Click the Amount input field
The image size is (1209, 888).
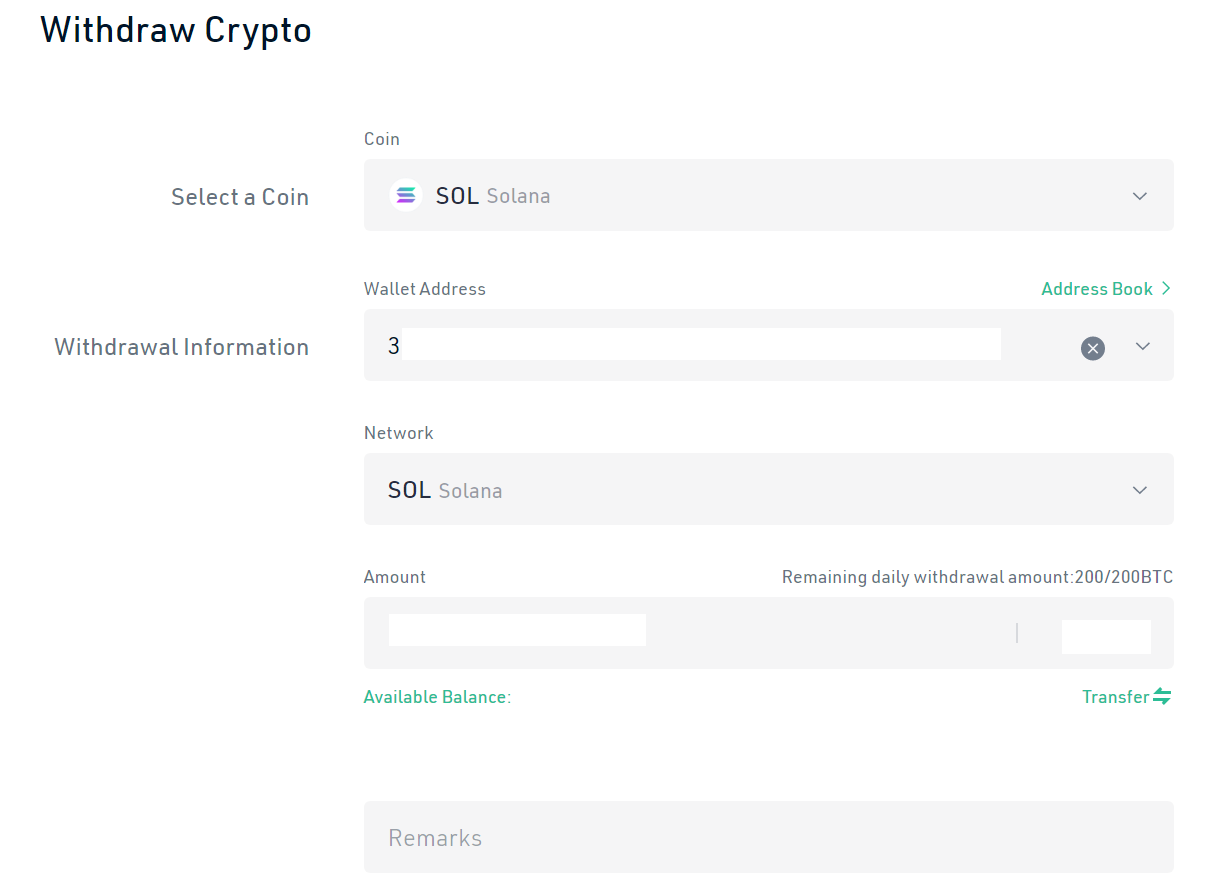tap(517, 631)
